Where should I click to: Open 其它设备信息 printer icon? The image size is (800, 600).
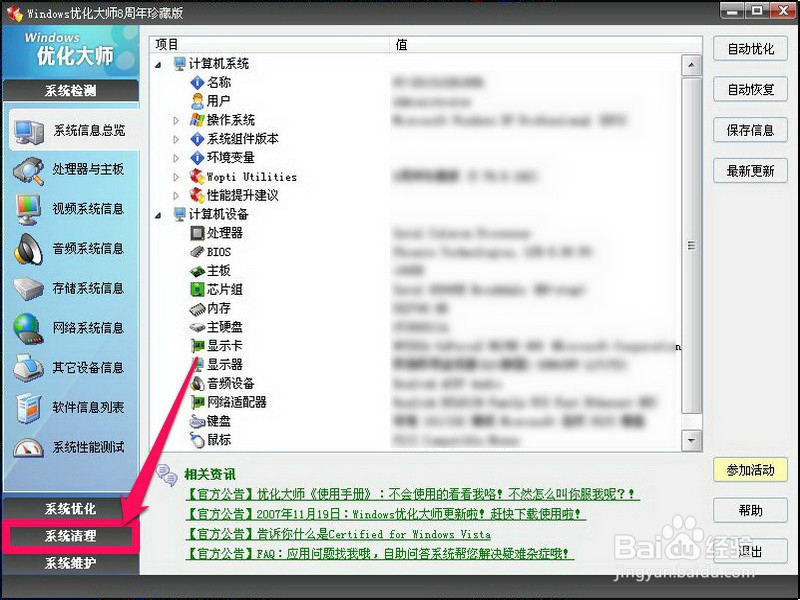[x=28, y=368]
